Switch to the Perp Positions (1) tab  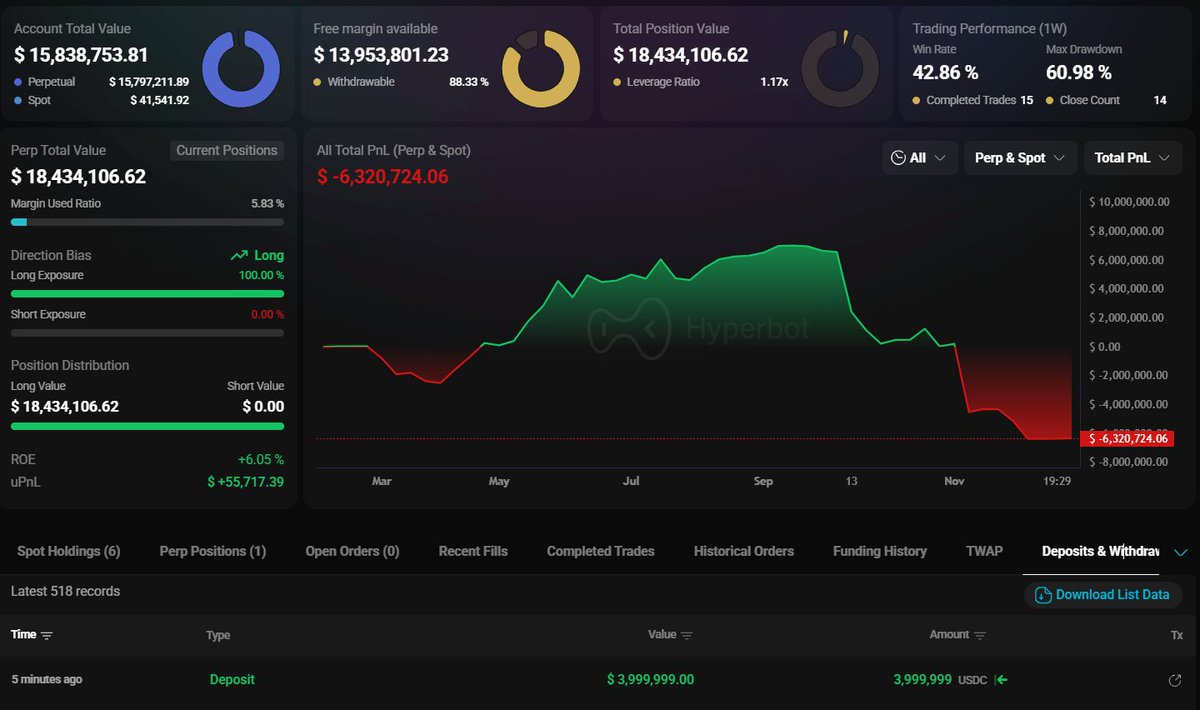pyautogui.click(x=212, y=551)
